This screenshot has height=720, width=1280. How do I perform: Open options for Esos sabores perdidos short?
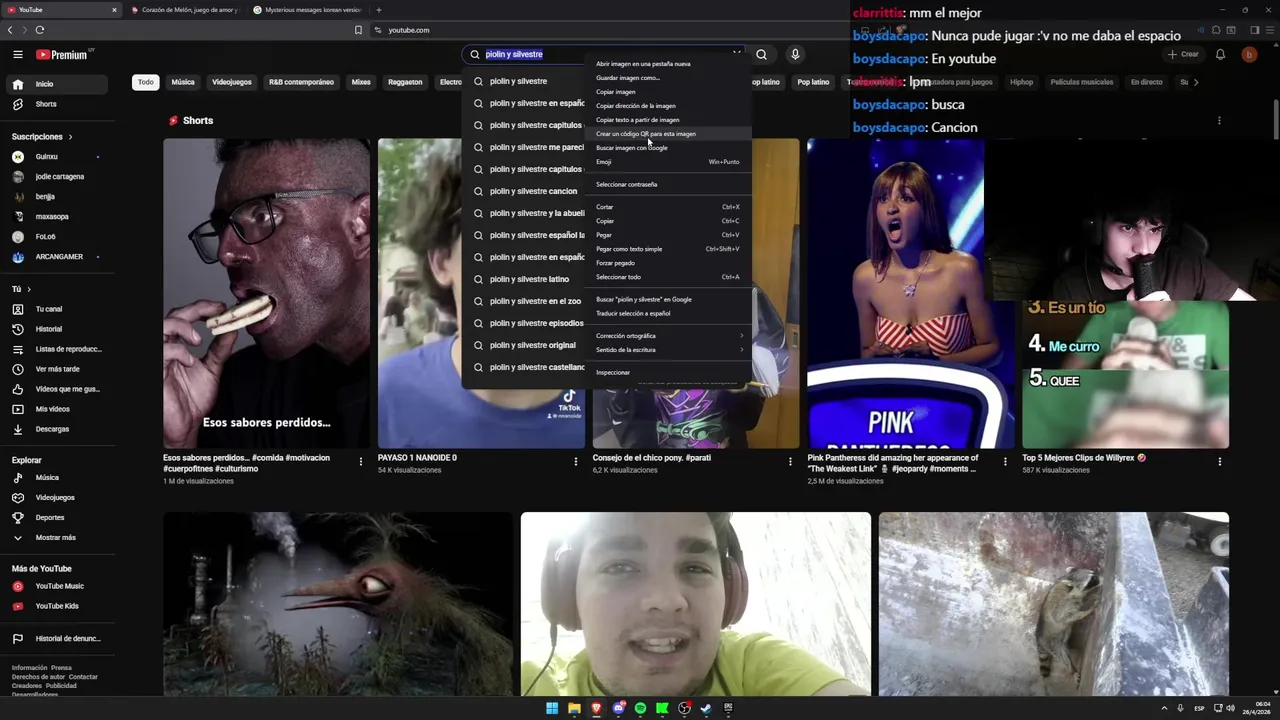point(361,461)
